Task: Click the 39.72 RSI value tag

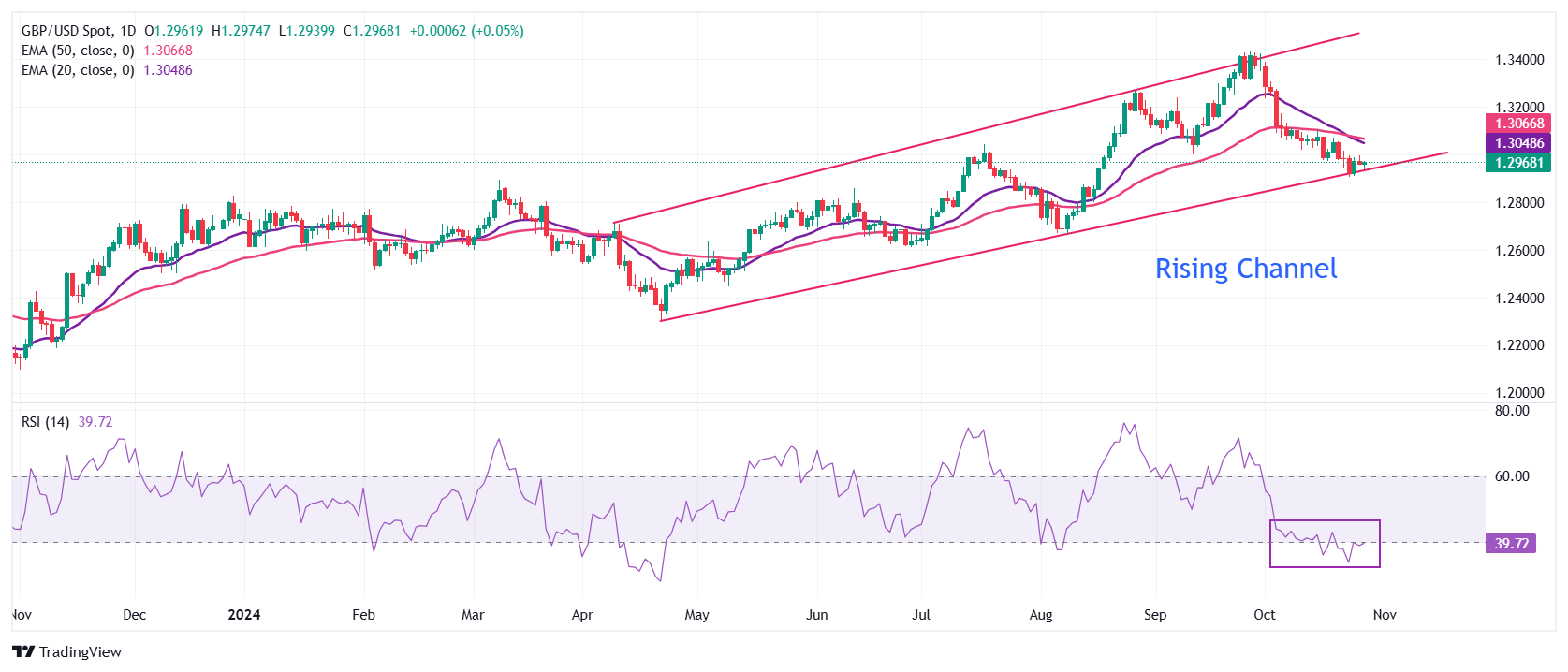Action: coord(1510,544)
